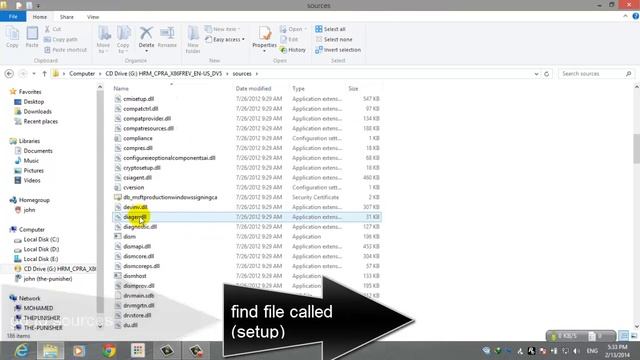Select Local Disk (D:)

pos(41,249)
